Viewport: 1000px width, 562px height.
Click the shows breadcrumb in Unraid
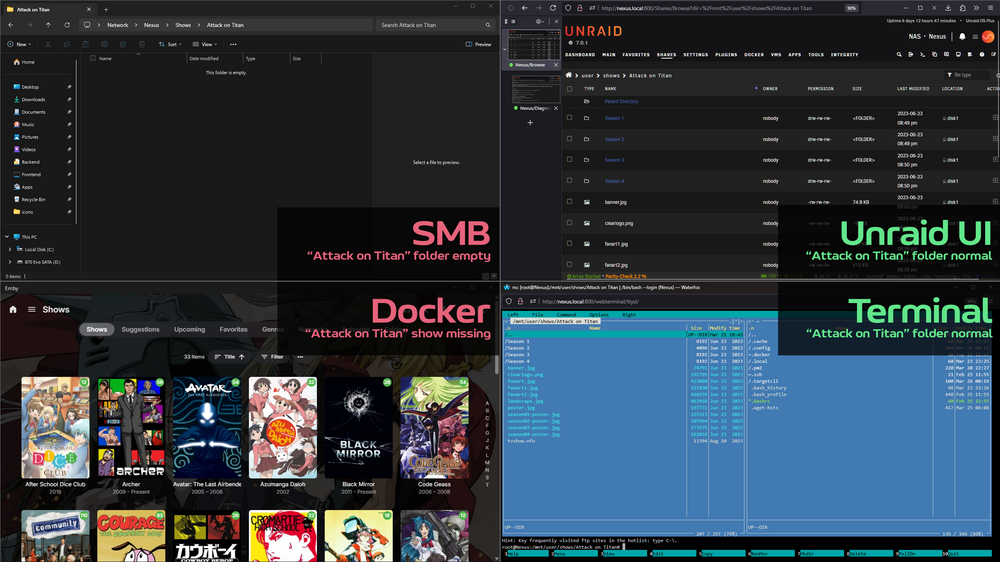[x=611, y=75]
